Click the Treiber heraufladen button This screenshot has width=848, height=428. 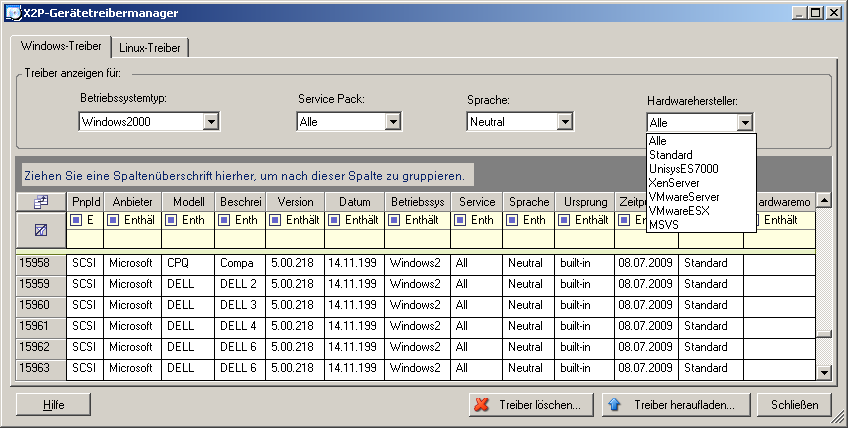tap(676, 405)
